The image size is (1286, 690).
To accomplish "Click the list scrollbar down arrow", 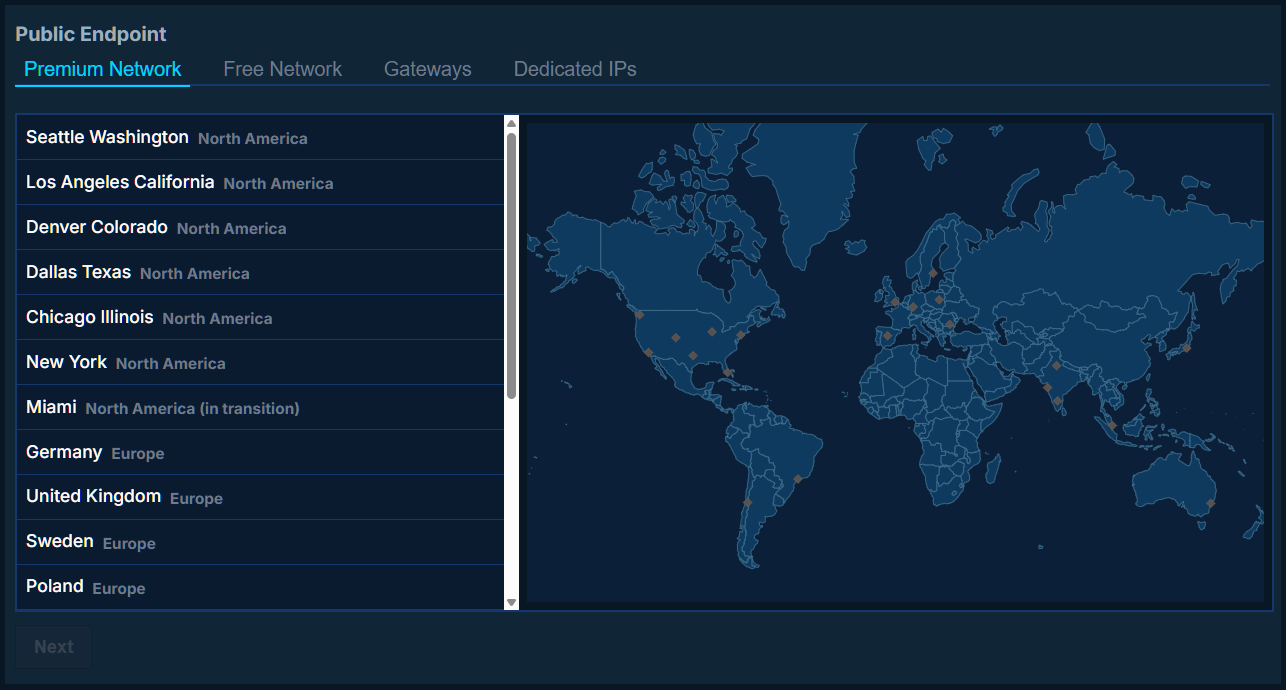I will pyautogui.click(x=511, y=602).
